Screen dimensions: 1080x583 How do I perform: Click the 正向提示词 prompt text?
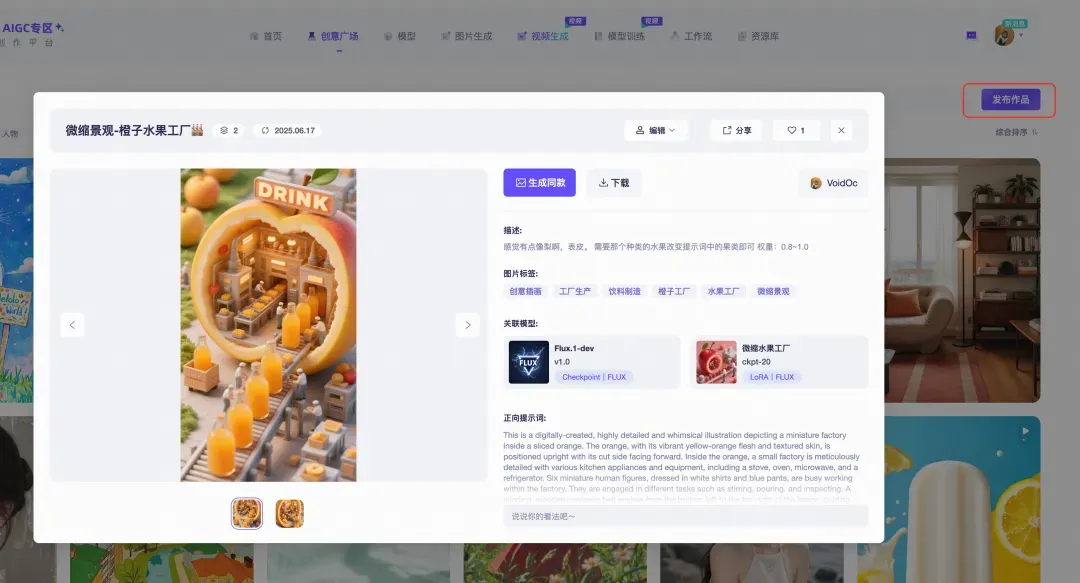coord(681,467)
